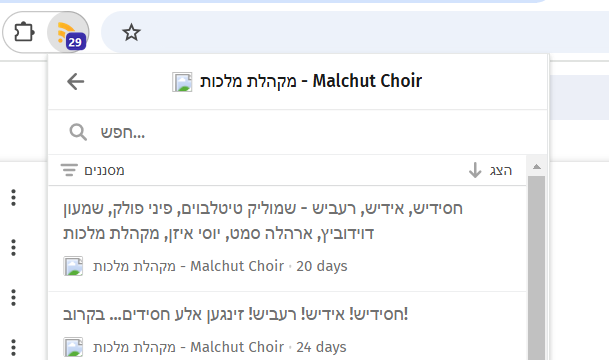
Task: Open the filters icon next to מסננים
Action: 69,170
